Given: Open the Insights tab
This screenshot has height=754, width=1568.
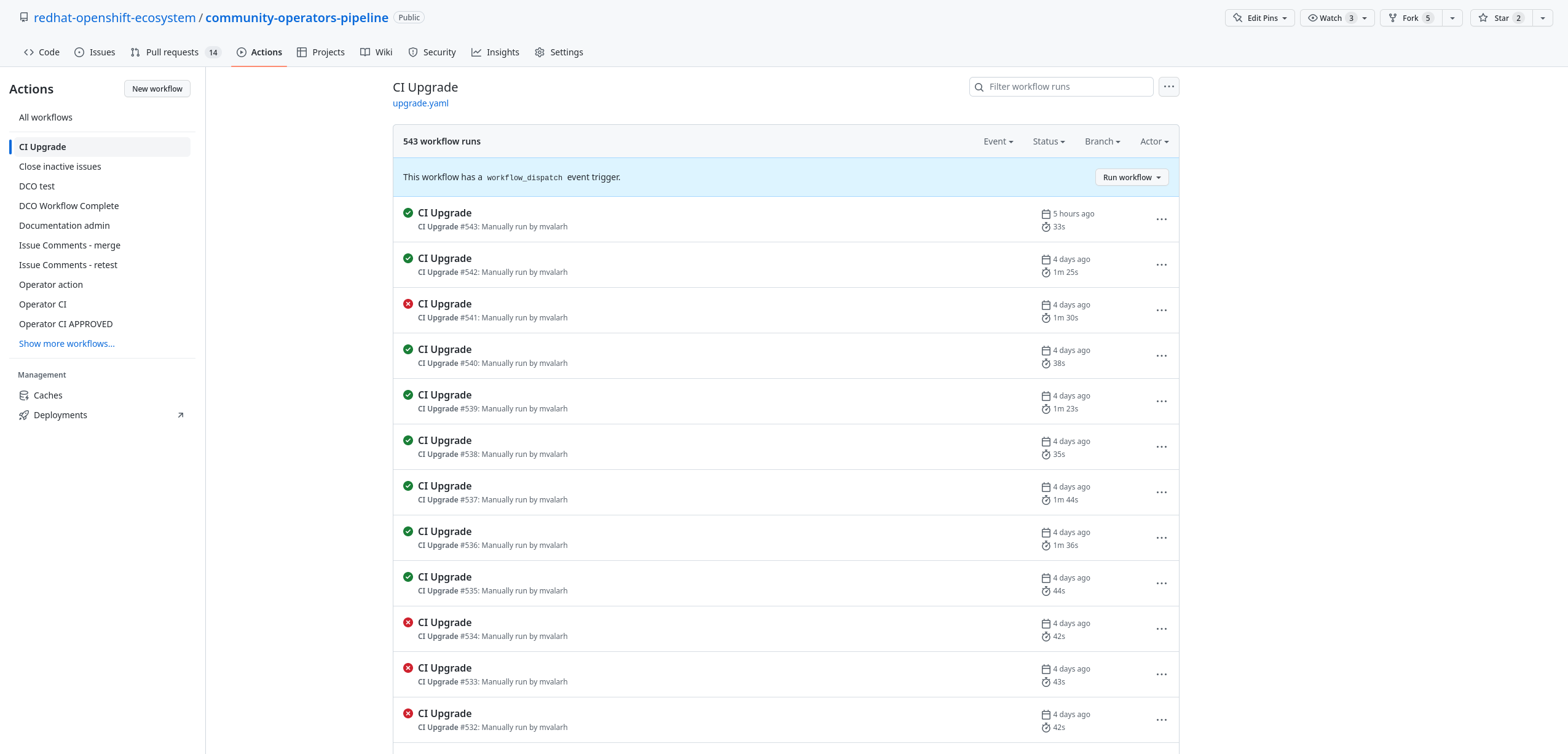Looking at the screenshot, I should 495,52.
